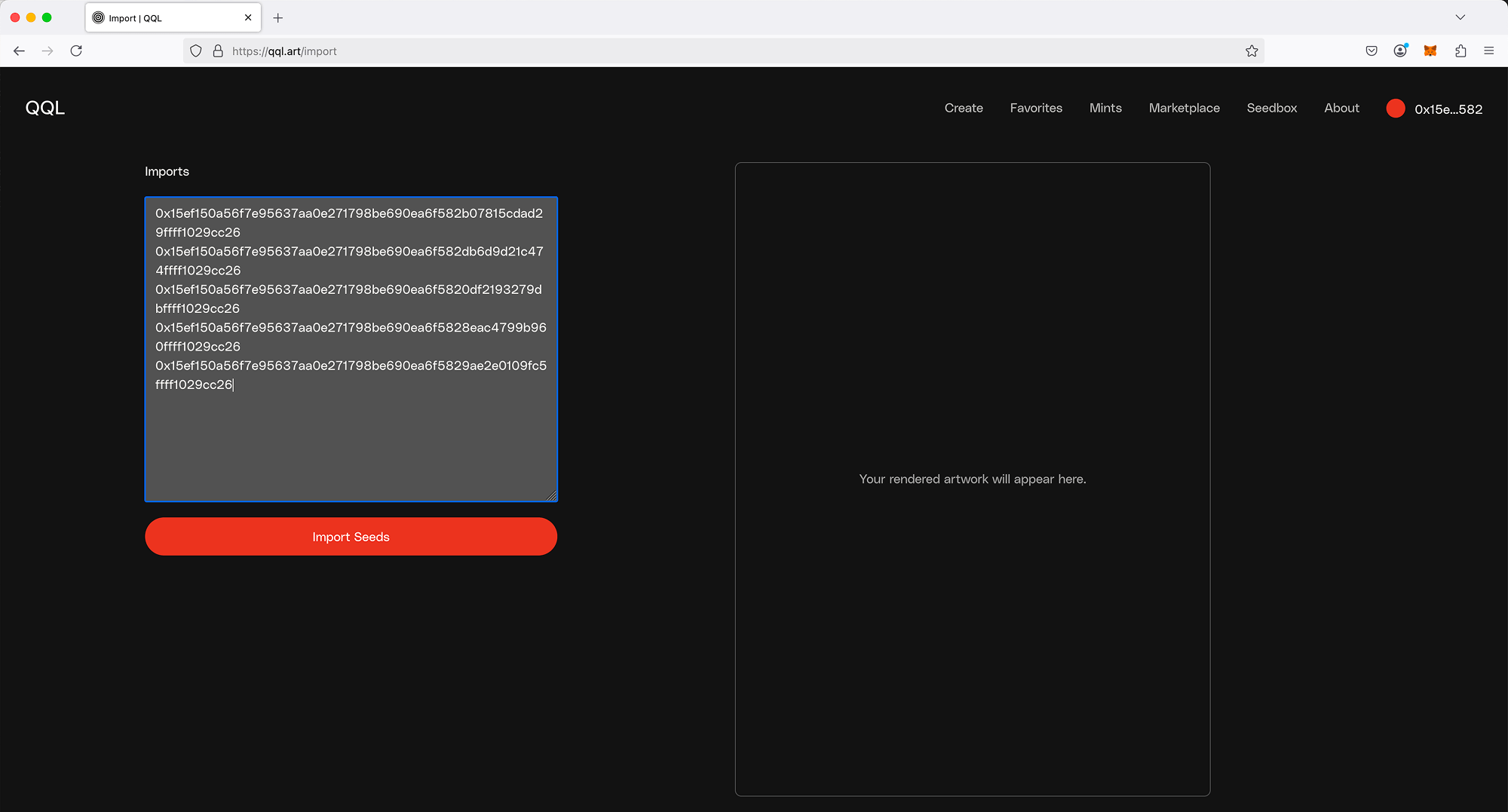Viewport: 1508px width, 812px height.
Task: Click the Firefox account icon
Action: coord(1400,51)
